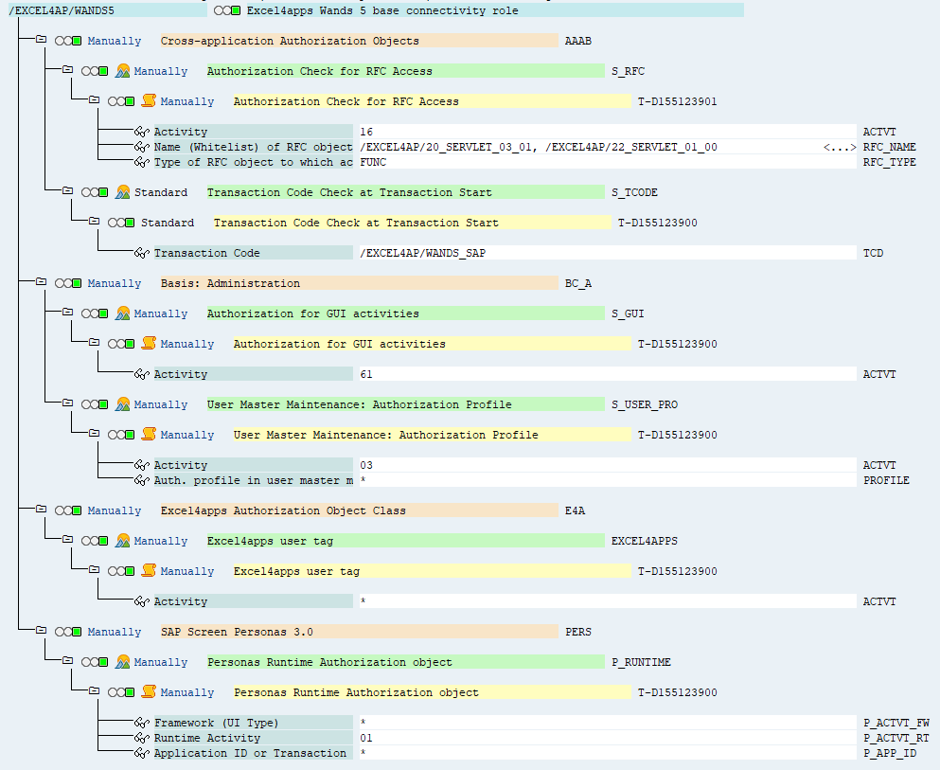The height and width of the screenshot is (770, 940).
Task: Click the pencil icon beside the Auth. profile field
Action: tap(141, 480)
